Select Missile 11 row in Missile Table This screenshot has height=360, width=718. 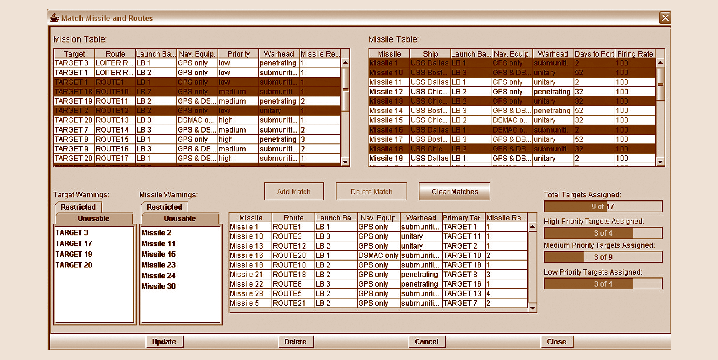tap(512, 82)
